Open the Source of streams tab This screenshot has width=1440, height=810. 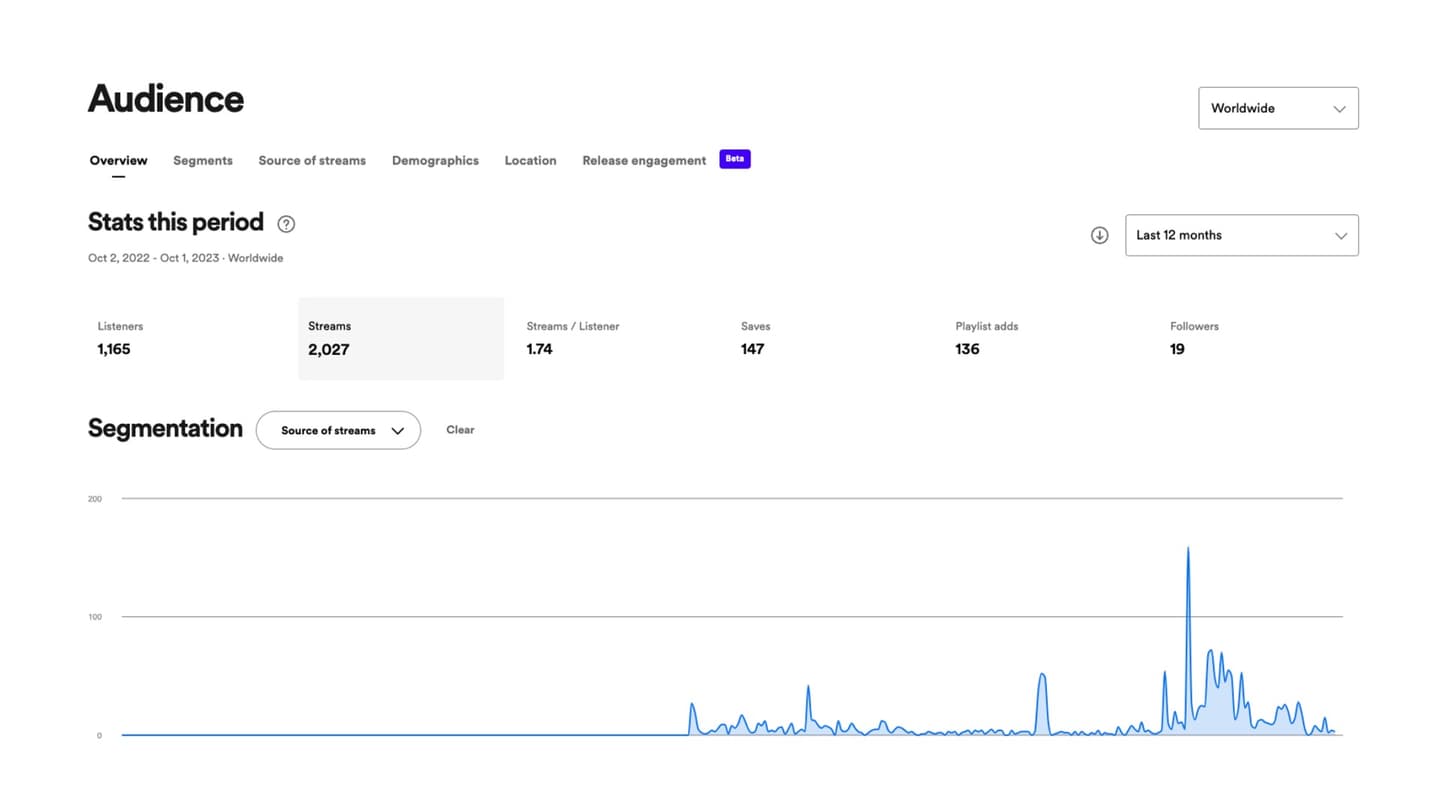tap(312, 160)
